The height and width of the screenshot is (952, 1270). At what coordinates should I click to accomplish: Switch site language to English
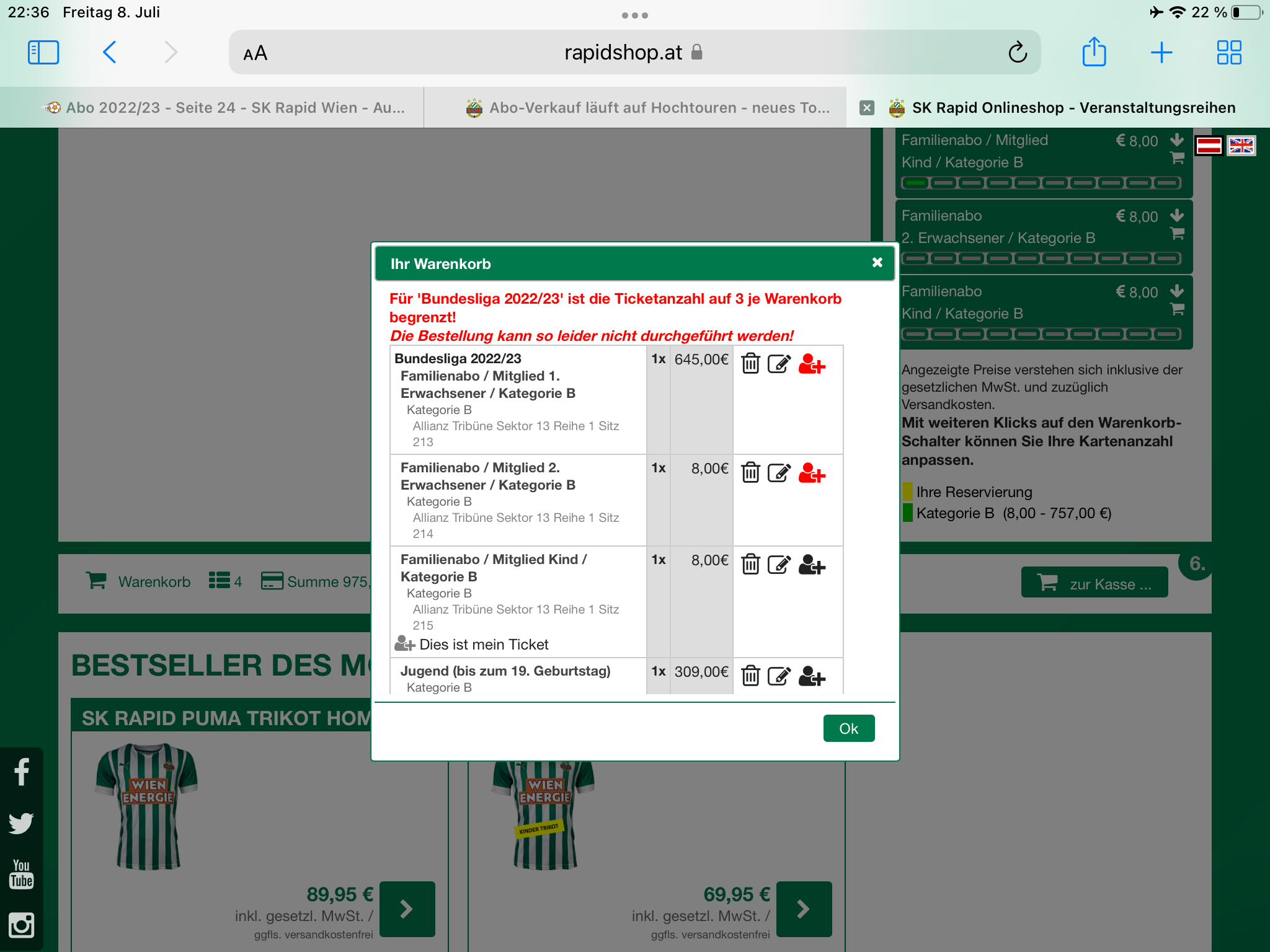coord(1241,146)
